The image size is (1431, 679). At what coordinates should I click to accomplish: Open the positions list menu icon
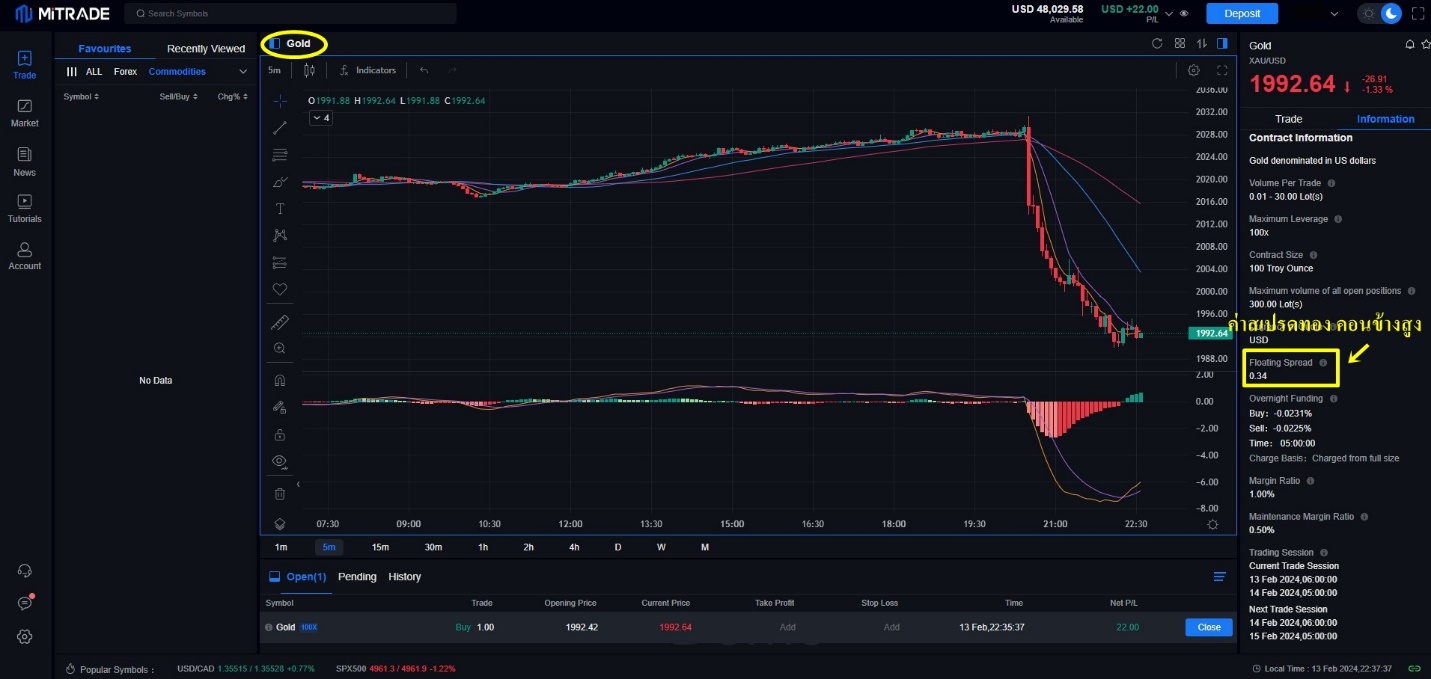[x=1220, y=577]
